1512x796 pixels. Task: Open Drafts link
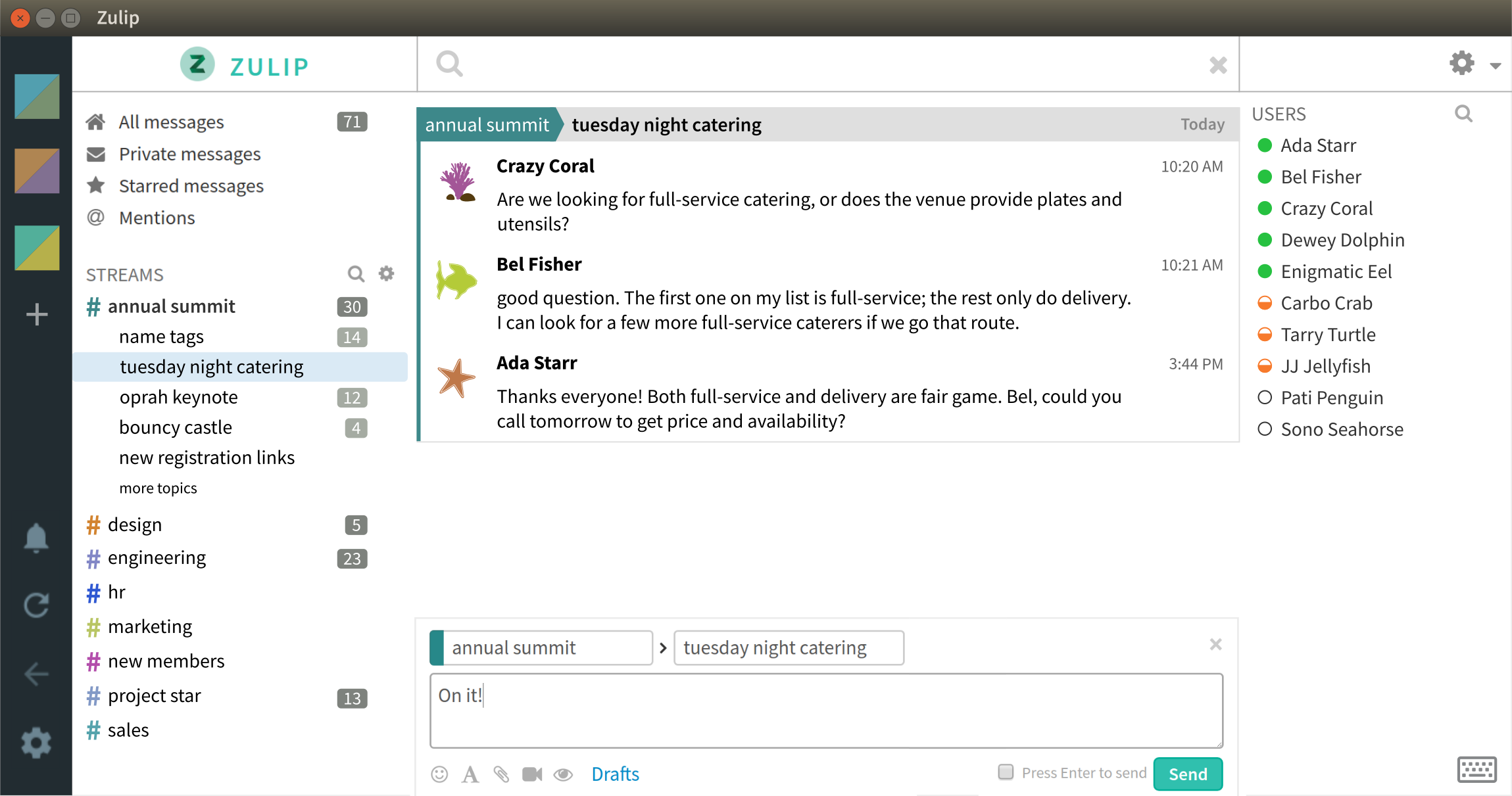pyautogui.click(x=615, y=774)
